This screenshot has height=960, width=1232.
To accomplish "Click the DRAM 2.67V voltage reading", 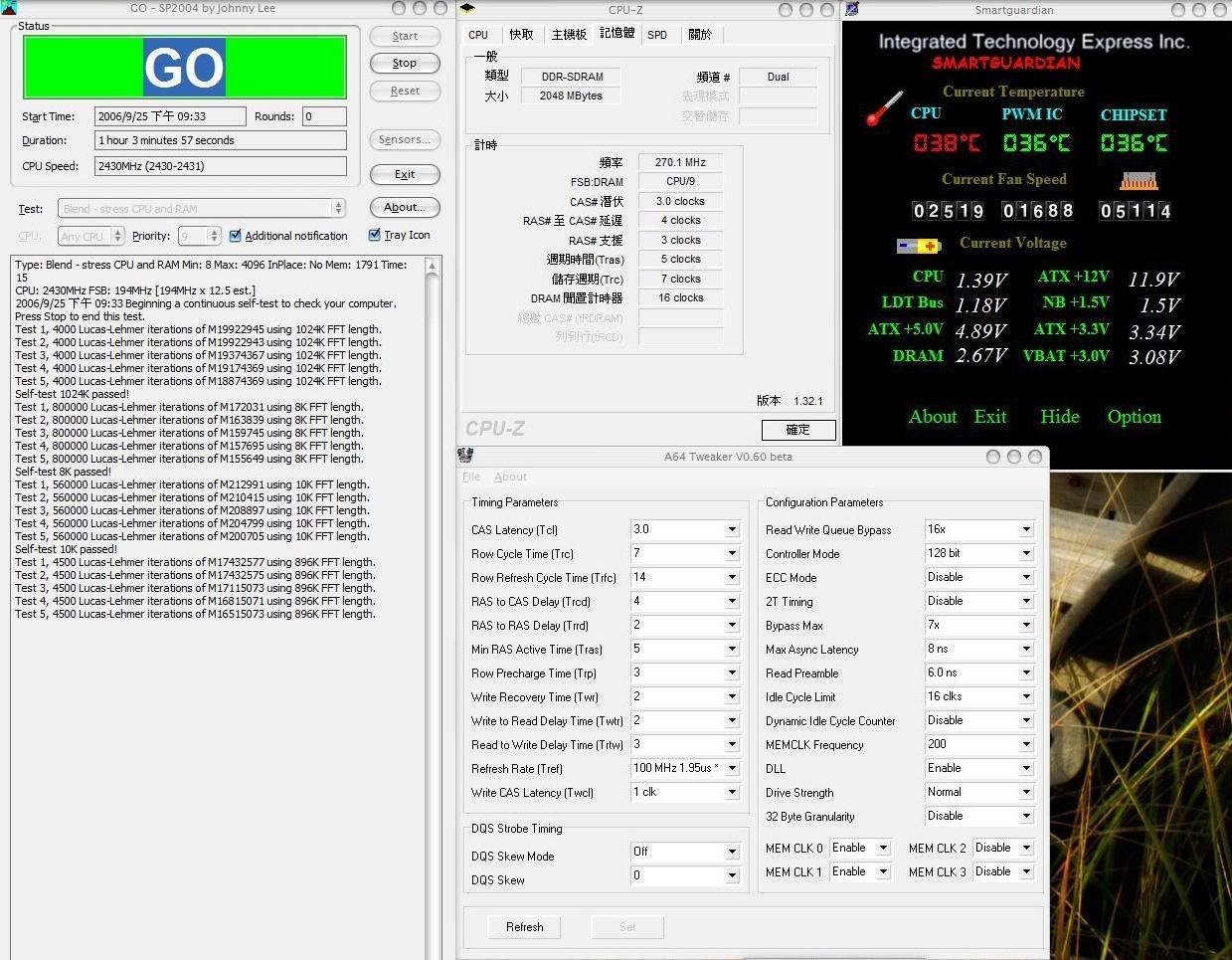I will click(x=981, y=355).
